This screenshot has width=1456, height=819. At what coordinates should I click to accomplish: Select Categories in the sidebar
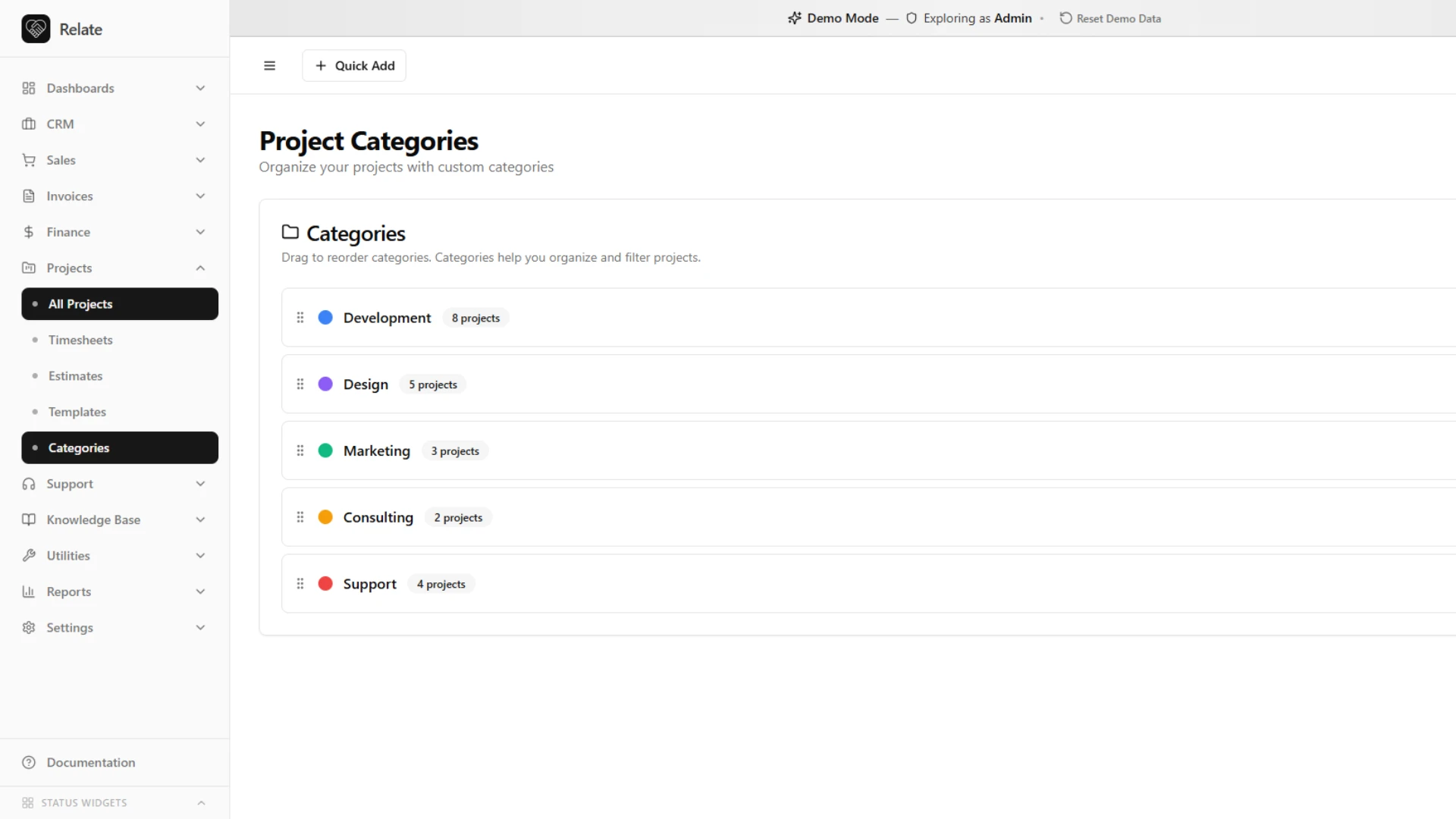tap(120, 448)
